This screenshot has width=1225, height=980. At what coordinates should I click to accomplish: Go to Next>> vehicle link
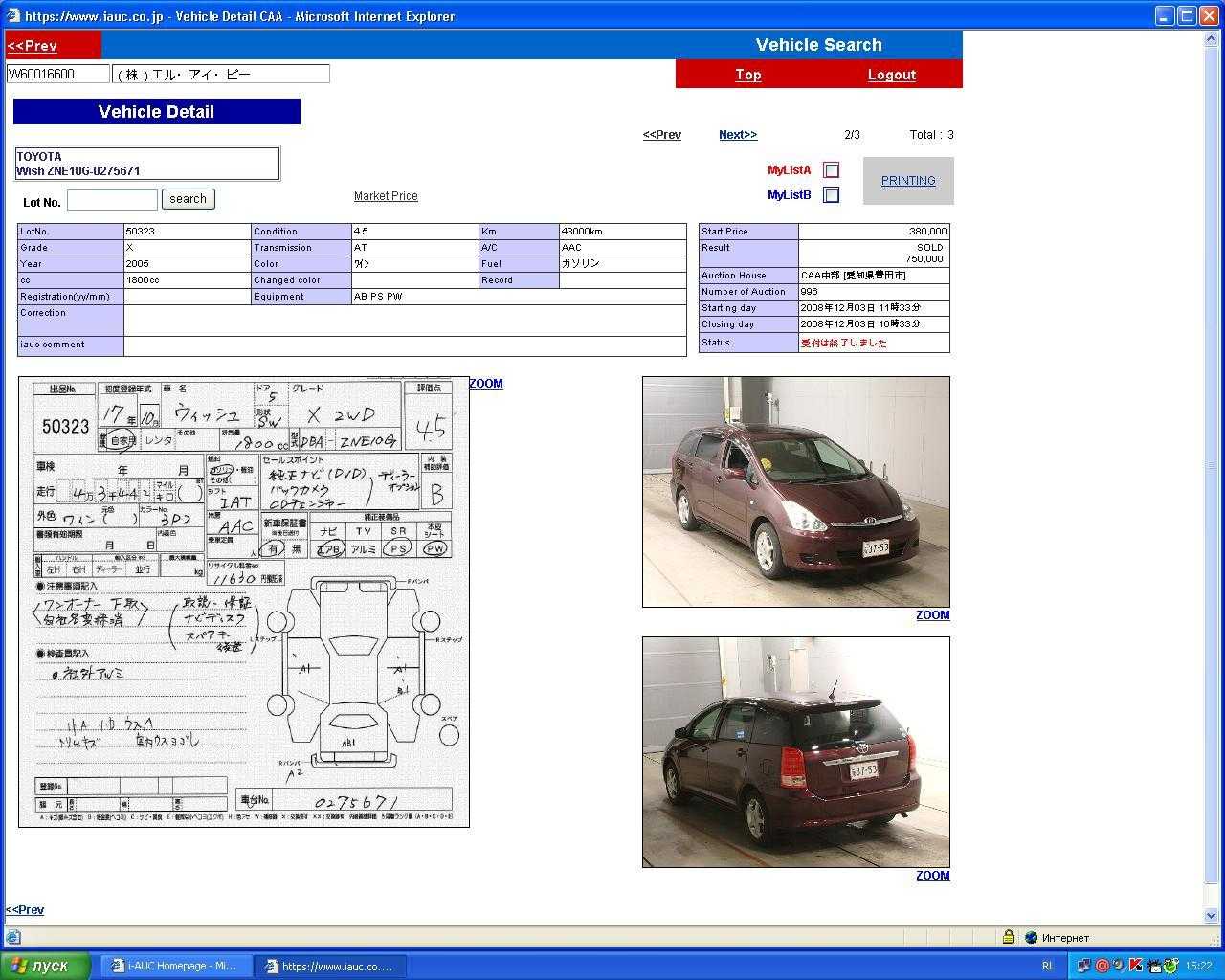[x=738, y=135]
